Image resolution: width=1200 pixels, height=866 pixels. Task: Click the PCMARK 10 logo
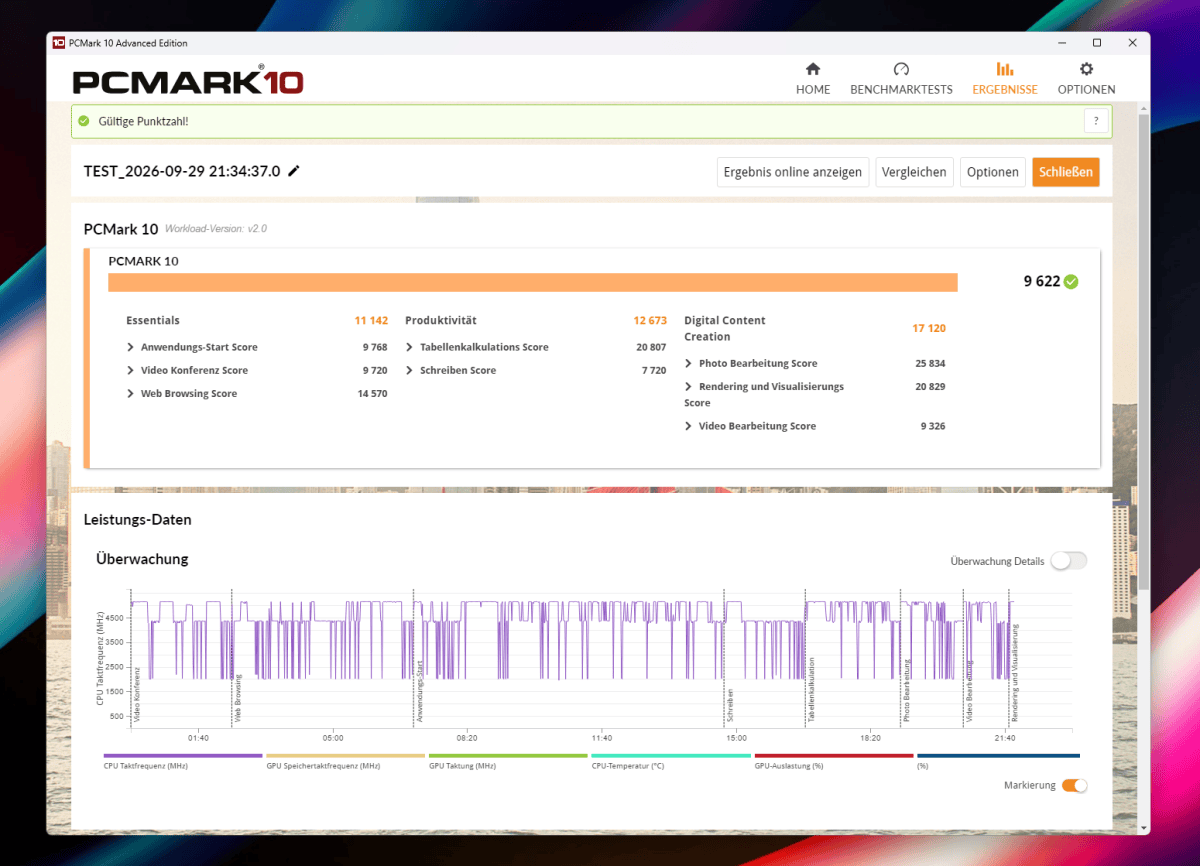click(188, 81)
